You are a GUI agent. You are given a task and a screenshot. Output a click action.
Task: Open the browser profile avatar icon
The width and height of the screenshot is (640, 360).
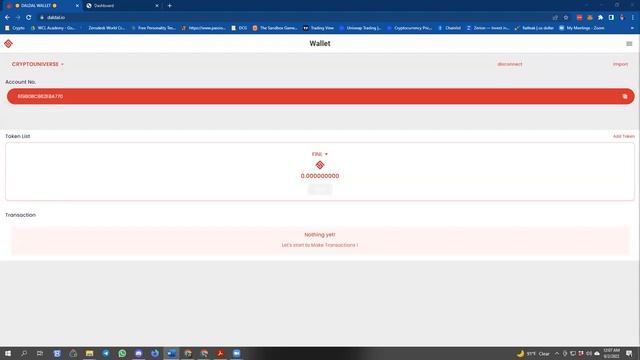pyautogui.click(x=622, y=18)
